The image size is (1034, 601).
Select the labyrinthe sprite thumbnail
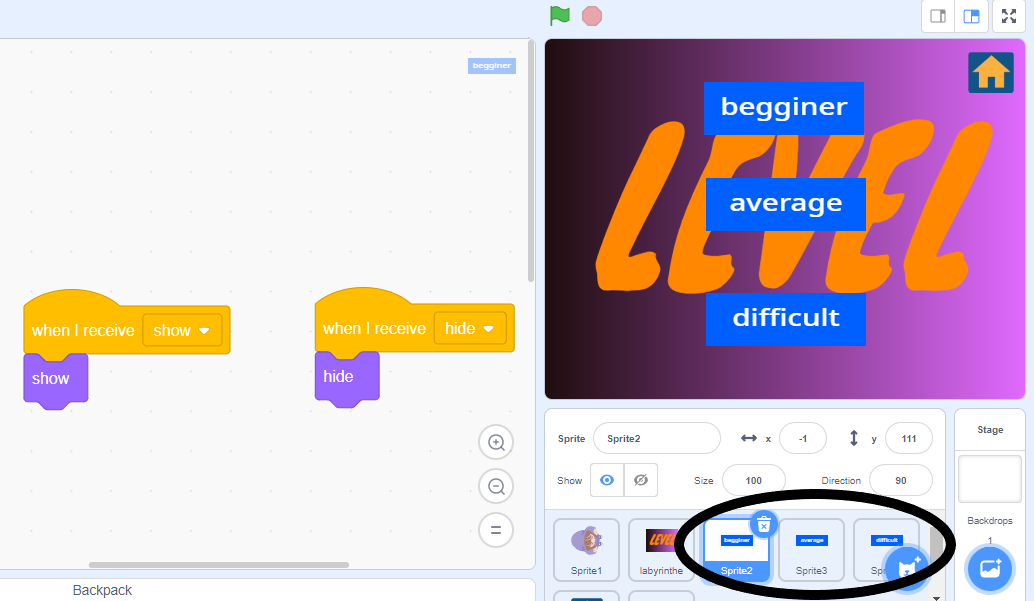[x=661, y=548]
